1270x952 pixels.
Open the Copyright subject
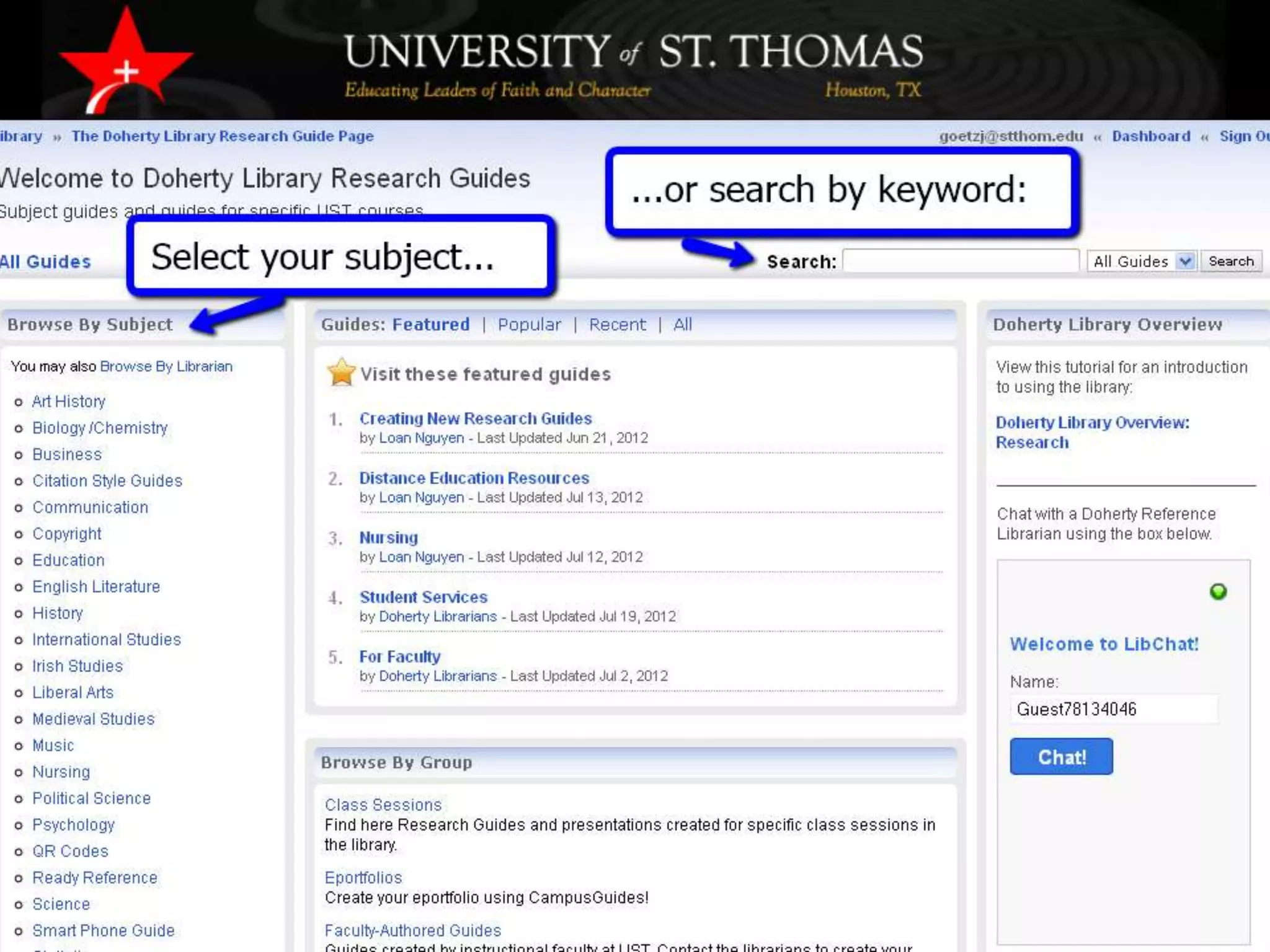tap(67, 534)
